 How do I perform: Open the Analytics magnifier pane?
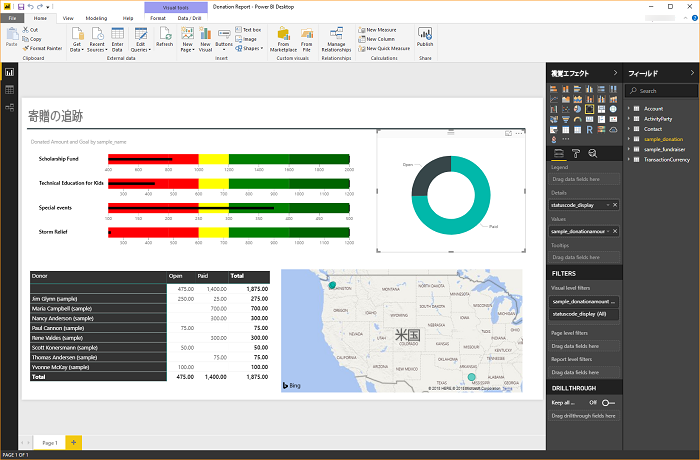[592, 153]
